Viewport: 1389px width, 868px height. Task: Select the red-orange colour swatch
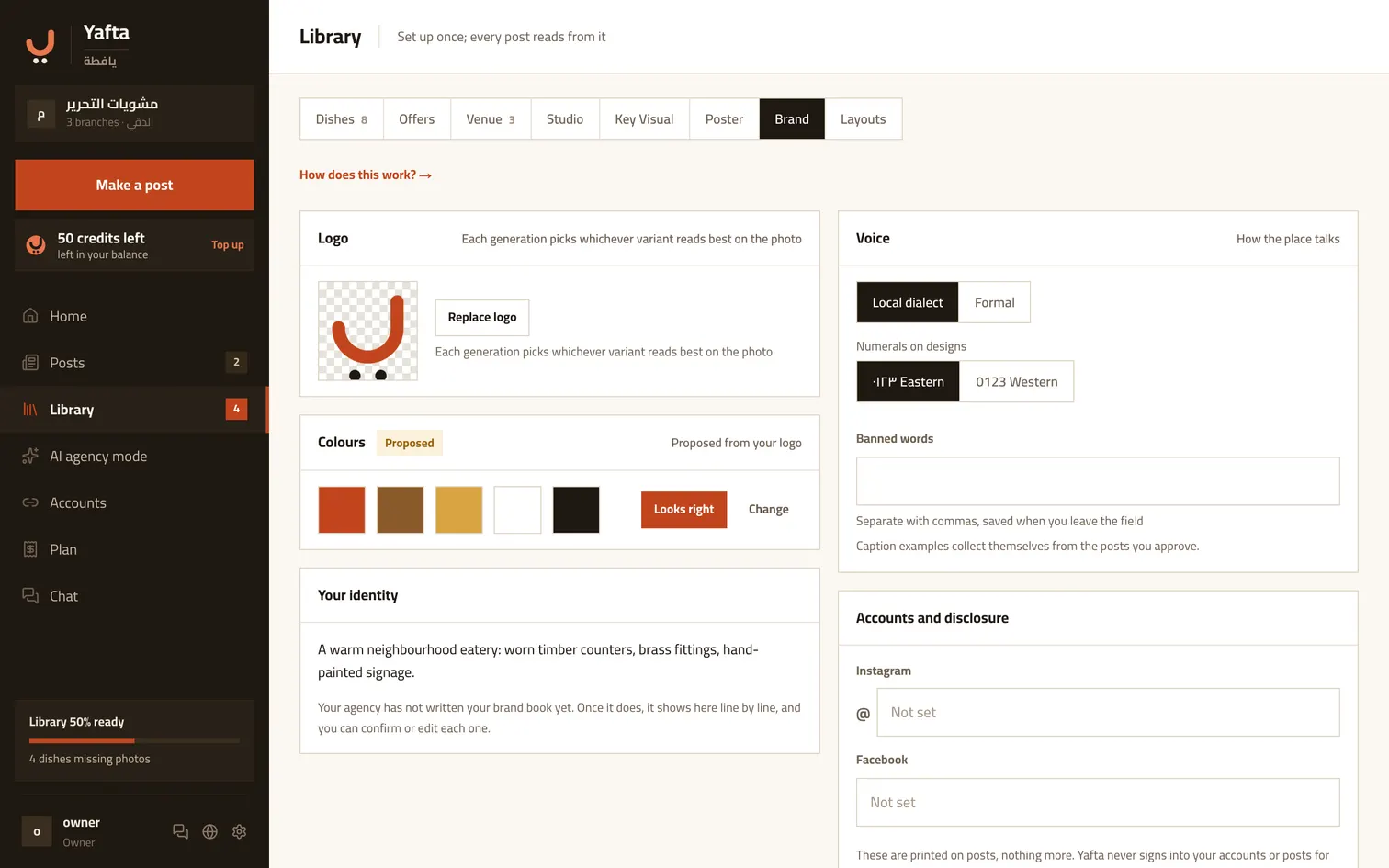342,510
